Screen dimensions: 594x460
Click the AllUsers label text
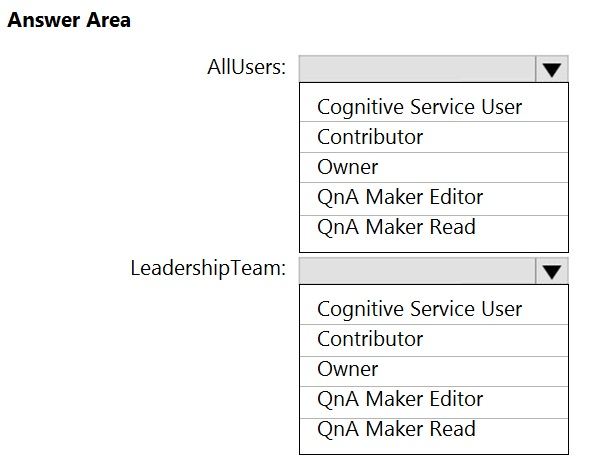pos(246,67)
